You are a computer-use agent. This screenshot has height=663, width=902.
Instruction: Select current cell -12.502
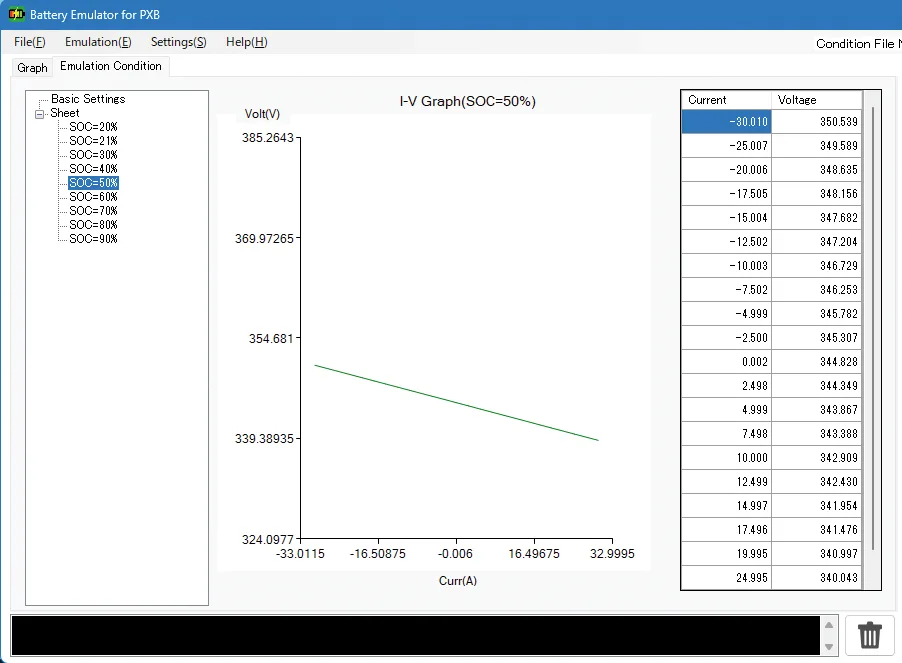pyautogui.click(x=727, y=242)
